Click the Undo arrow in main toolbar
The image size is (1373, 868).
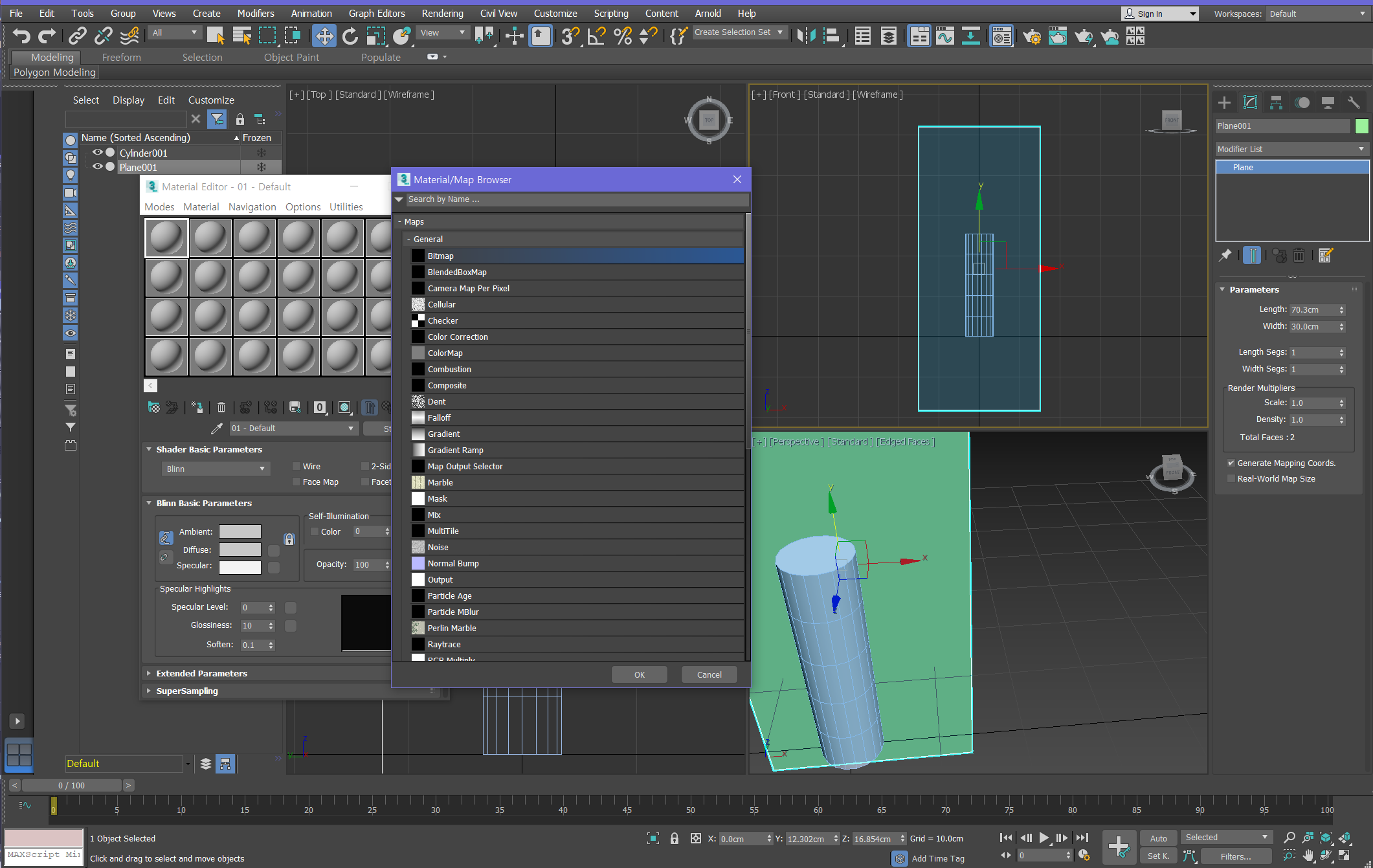[x=21, y=36]
